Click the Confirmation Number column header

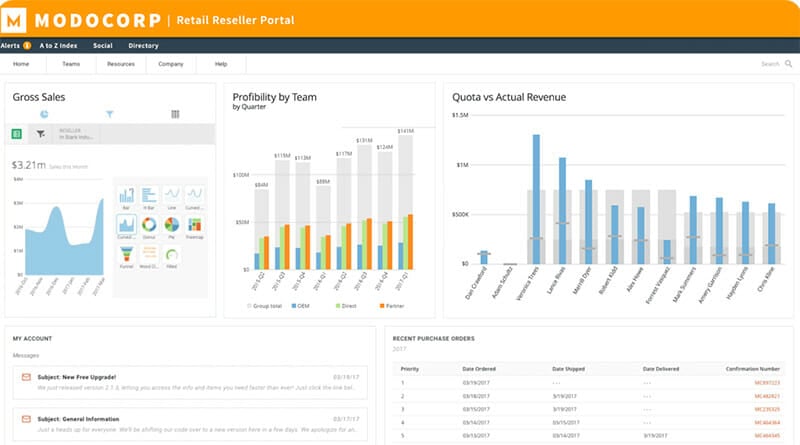coord(753,369)
